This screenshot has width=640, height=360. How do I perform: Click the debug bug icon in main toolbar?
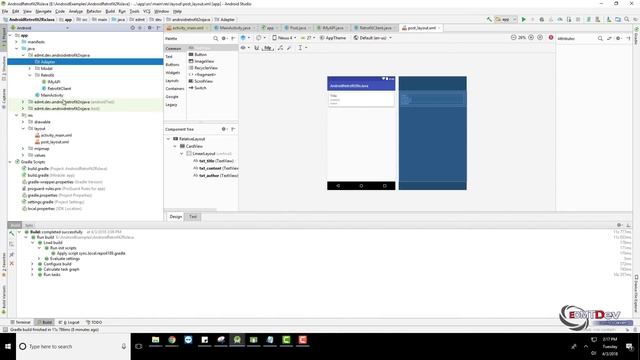click(x=542, y=19)
